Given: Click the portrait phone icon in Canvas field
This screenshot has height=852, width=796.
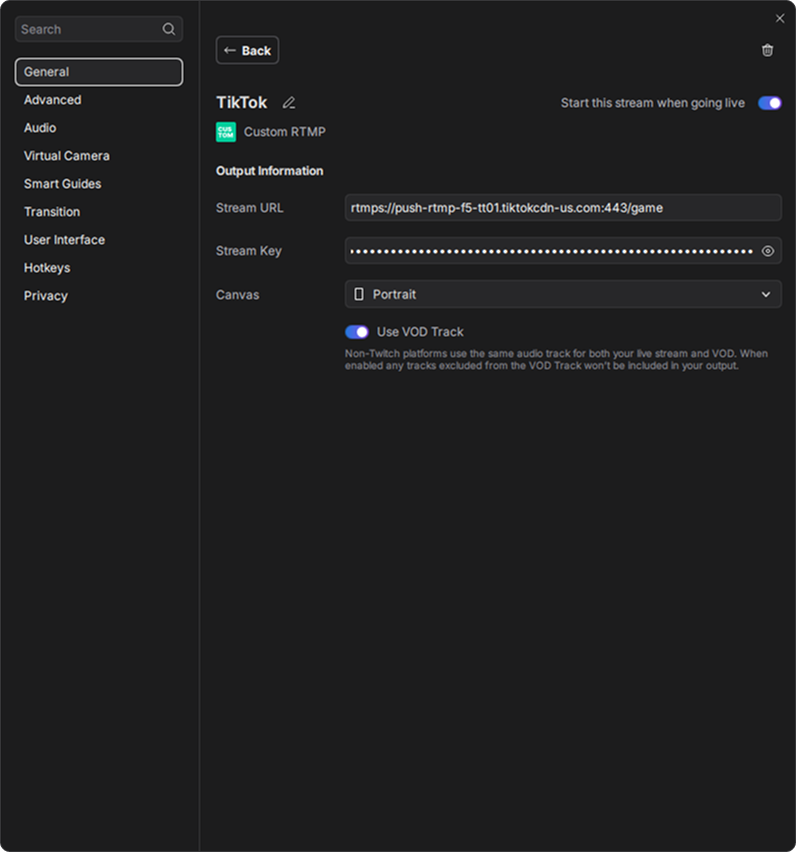Looking at the screenshot, I should pyautogui.click(x=359, y=294).
